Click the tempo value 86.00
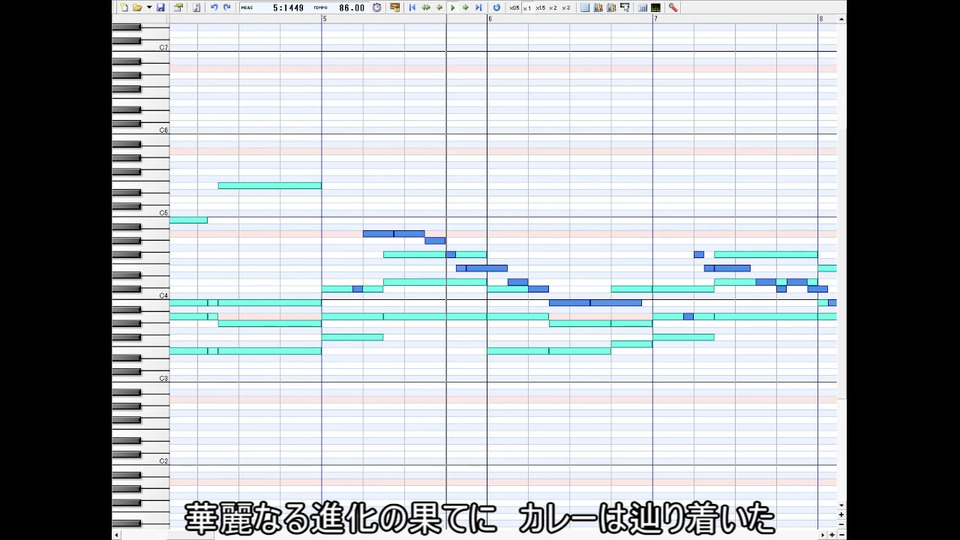Screen dimensions: 960x540 pyautogui.click(x=352, y=8)
